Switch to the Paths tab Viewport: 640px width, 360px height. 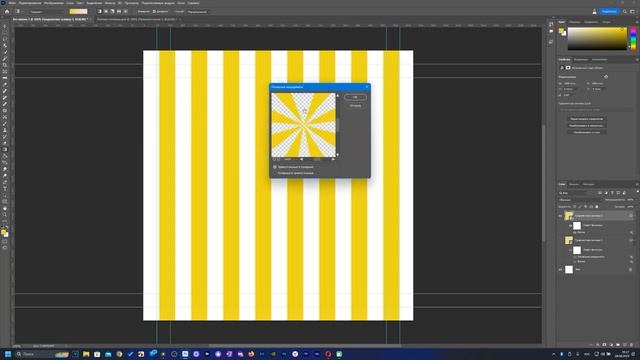click(x=588, y=184)
